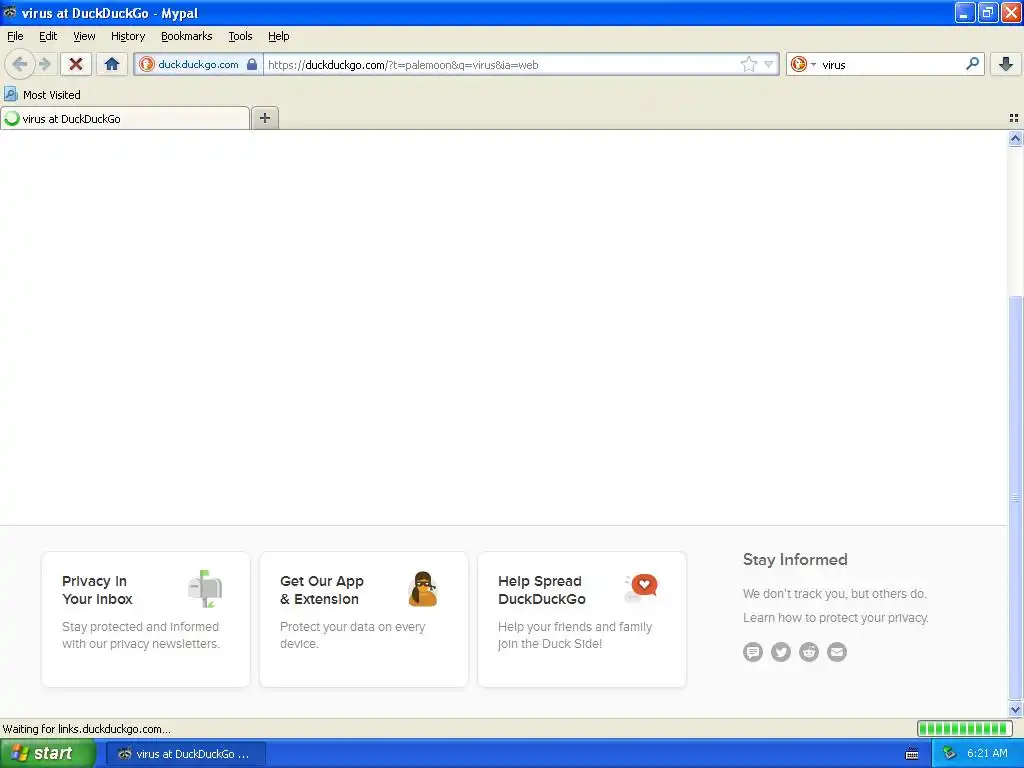Click the green page loading progress bar
The image size is (1024, 768).
964,728
